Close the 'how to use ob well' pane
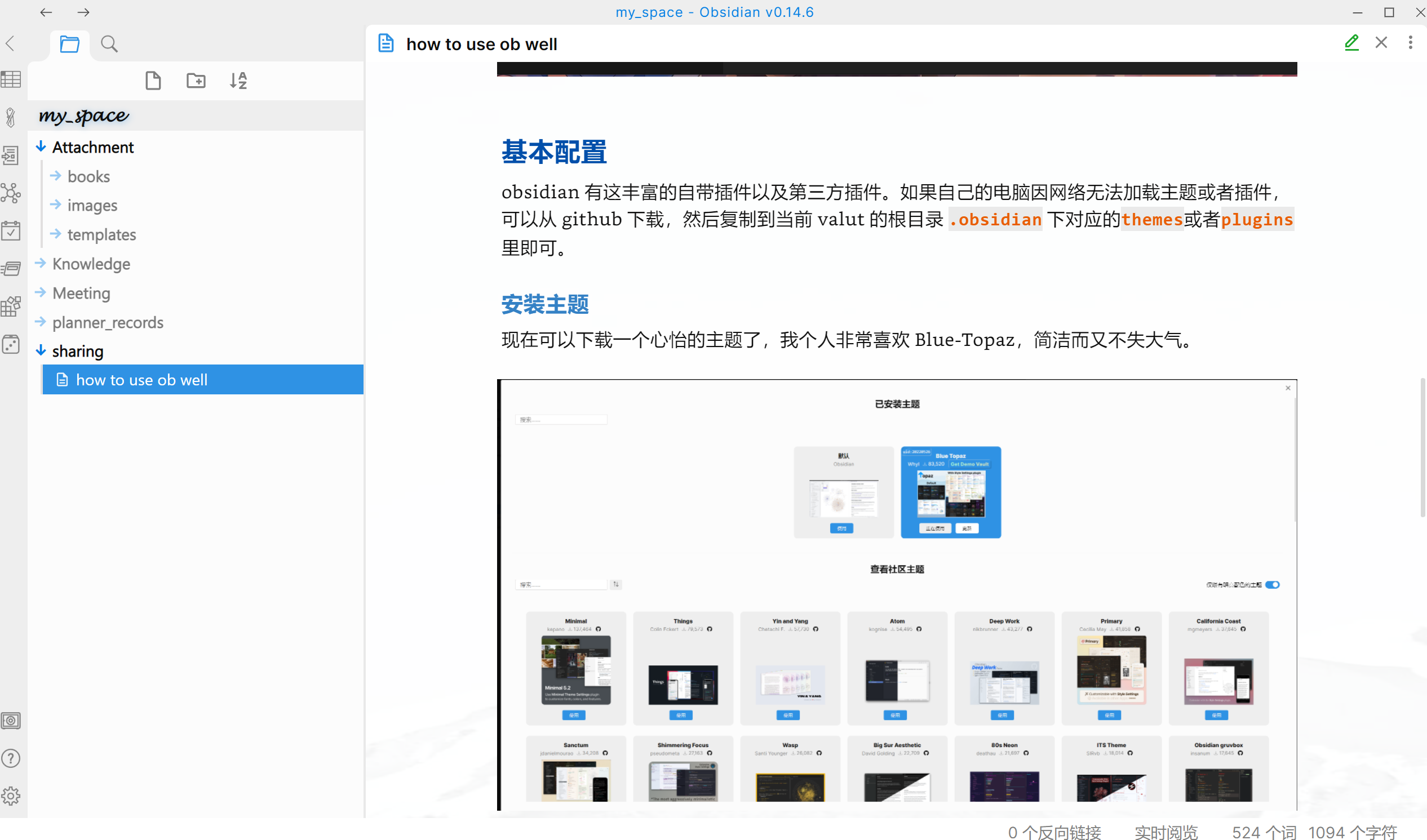 [x=1381, y=43]
